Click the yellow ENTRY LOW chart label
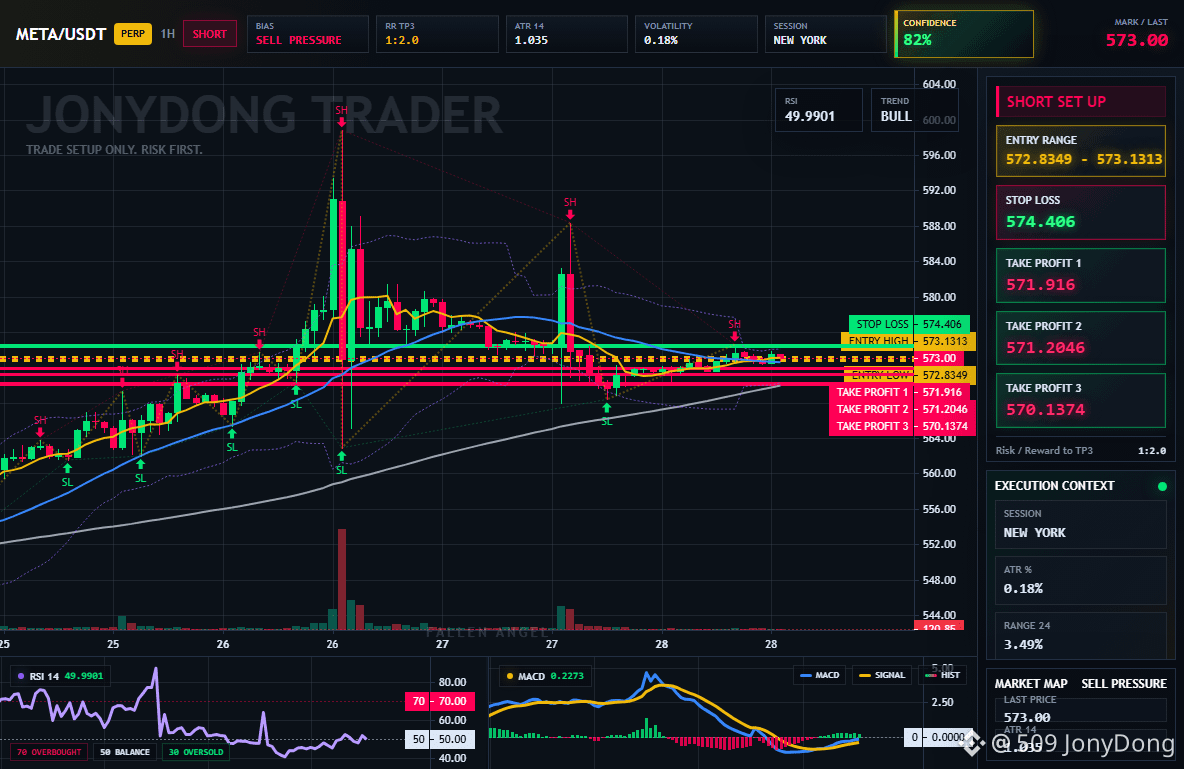The width and height of the screenshot is (1184, 769). (x=909, y=375)
